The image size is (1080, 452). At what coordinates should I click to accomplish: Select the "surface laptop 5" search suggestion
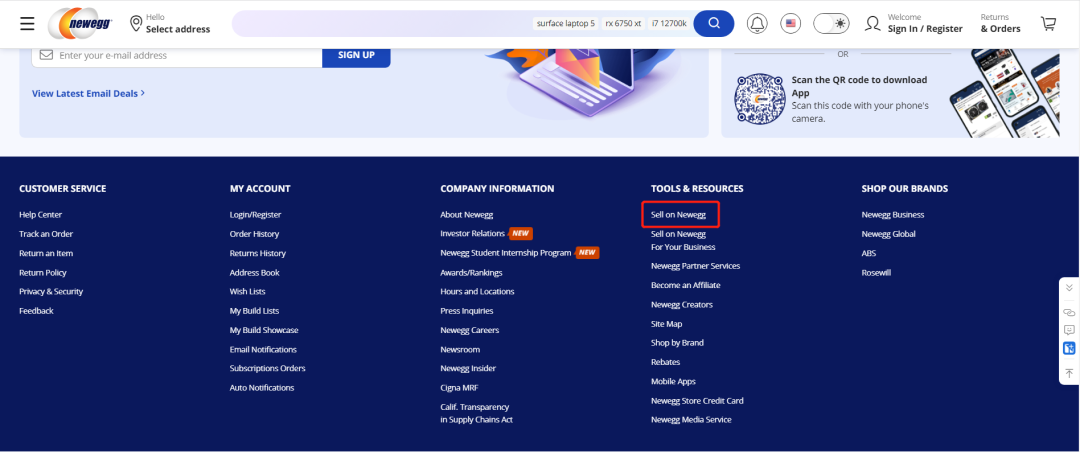[565, 23]
